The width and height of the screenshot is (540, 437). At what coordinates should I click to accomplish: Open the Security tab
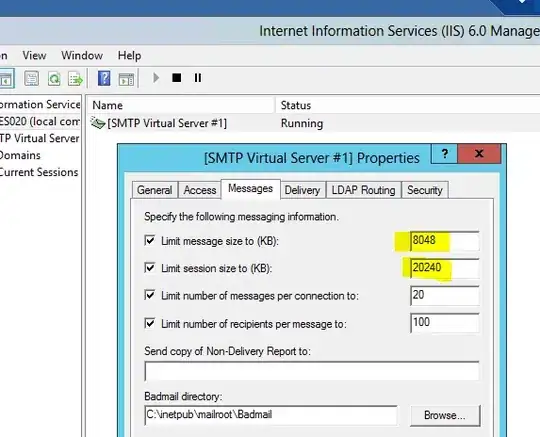(425, 190)
